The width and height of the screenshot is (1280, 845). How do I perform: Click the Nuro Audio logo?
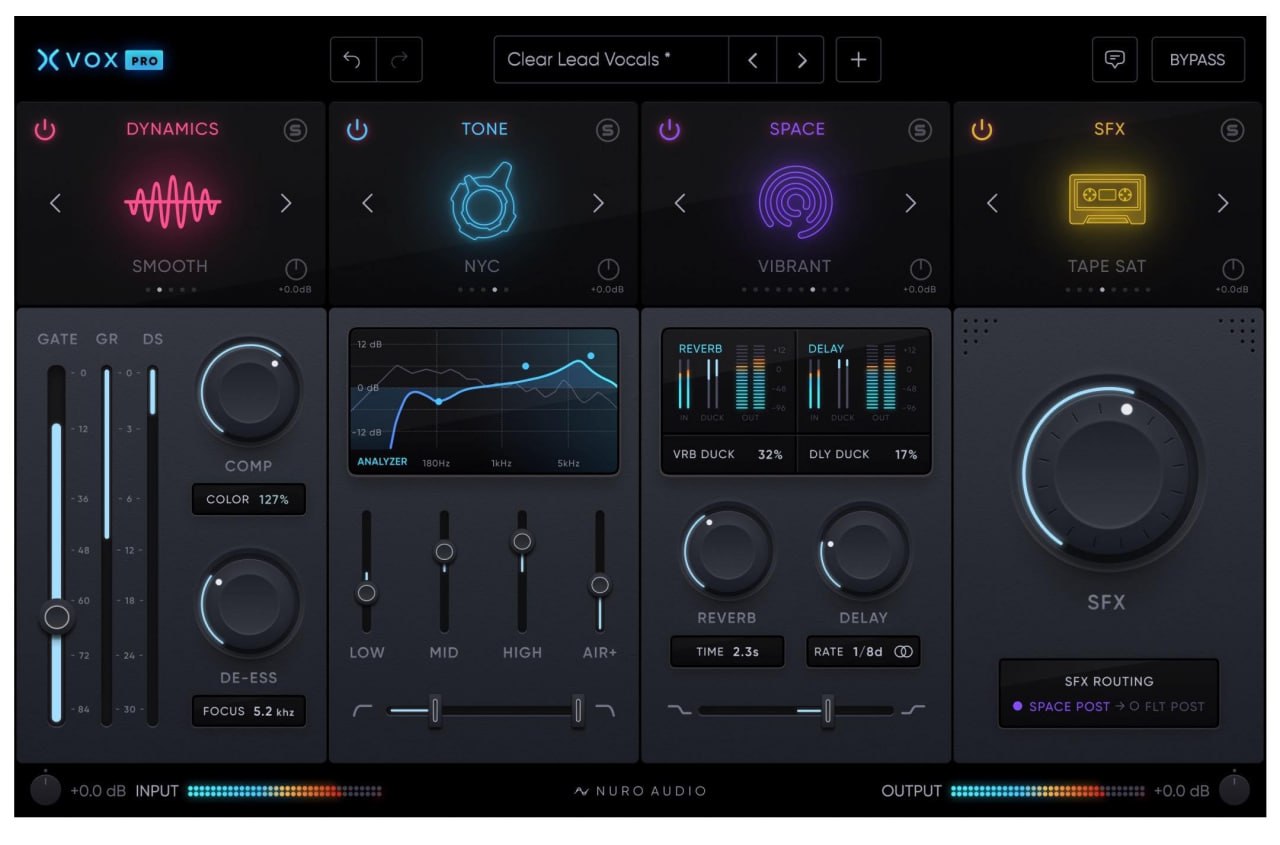tap(640, 791)
